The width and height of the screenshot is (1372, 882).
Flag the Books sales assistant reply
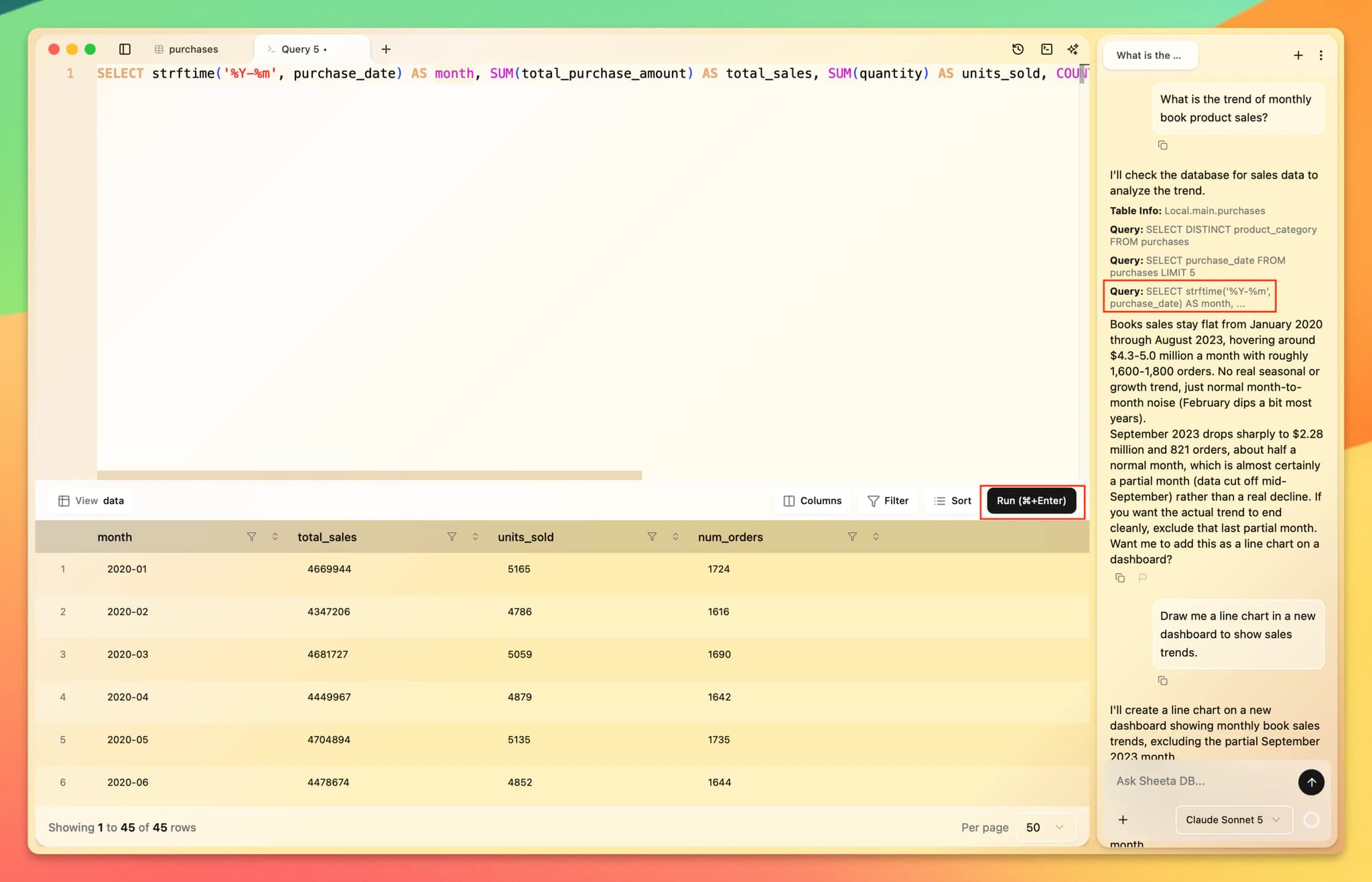point(1143,578)
